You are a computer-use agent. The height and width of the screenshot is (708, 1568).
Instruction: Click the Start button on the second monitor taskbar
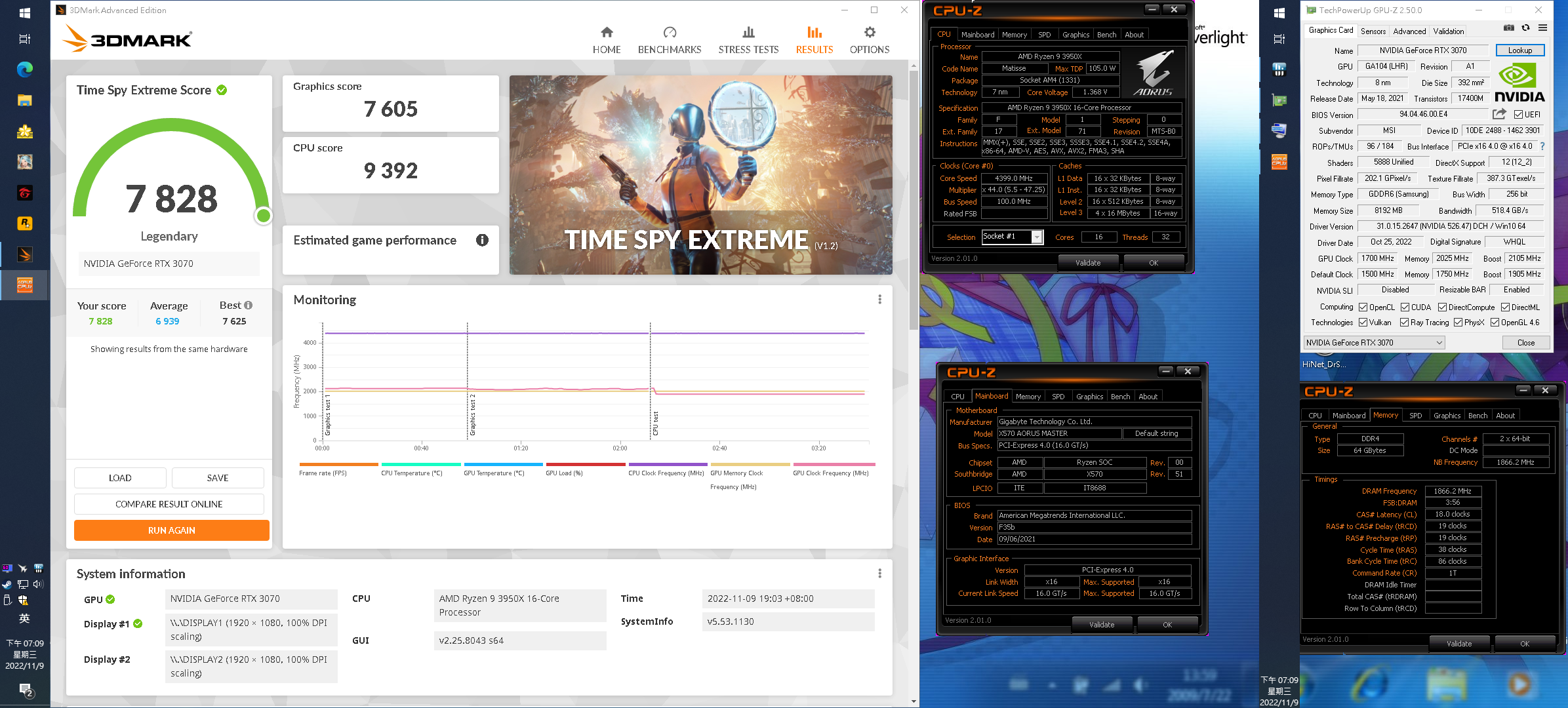coord(1279,12)
